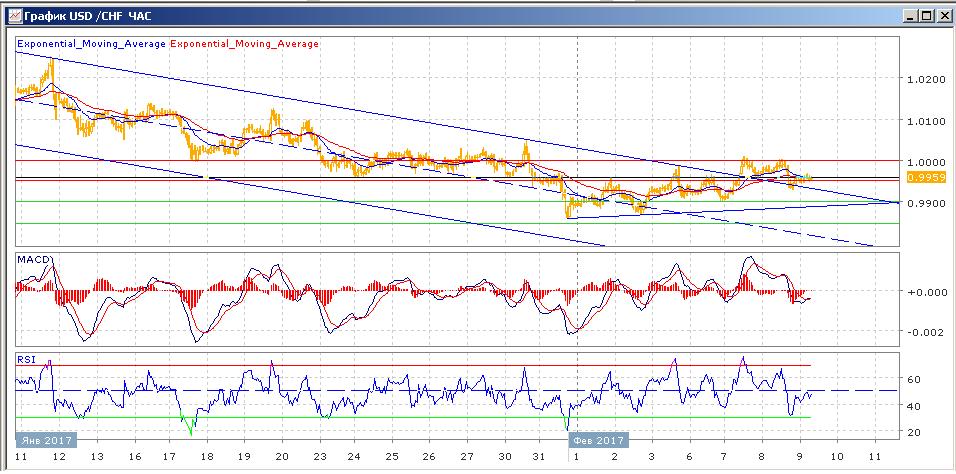Maximize the USD/CHF chart window
This screenshot has width=956, height=474.
(927, 15)
